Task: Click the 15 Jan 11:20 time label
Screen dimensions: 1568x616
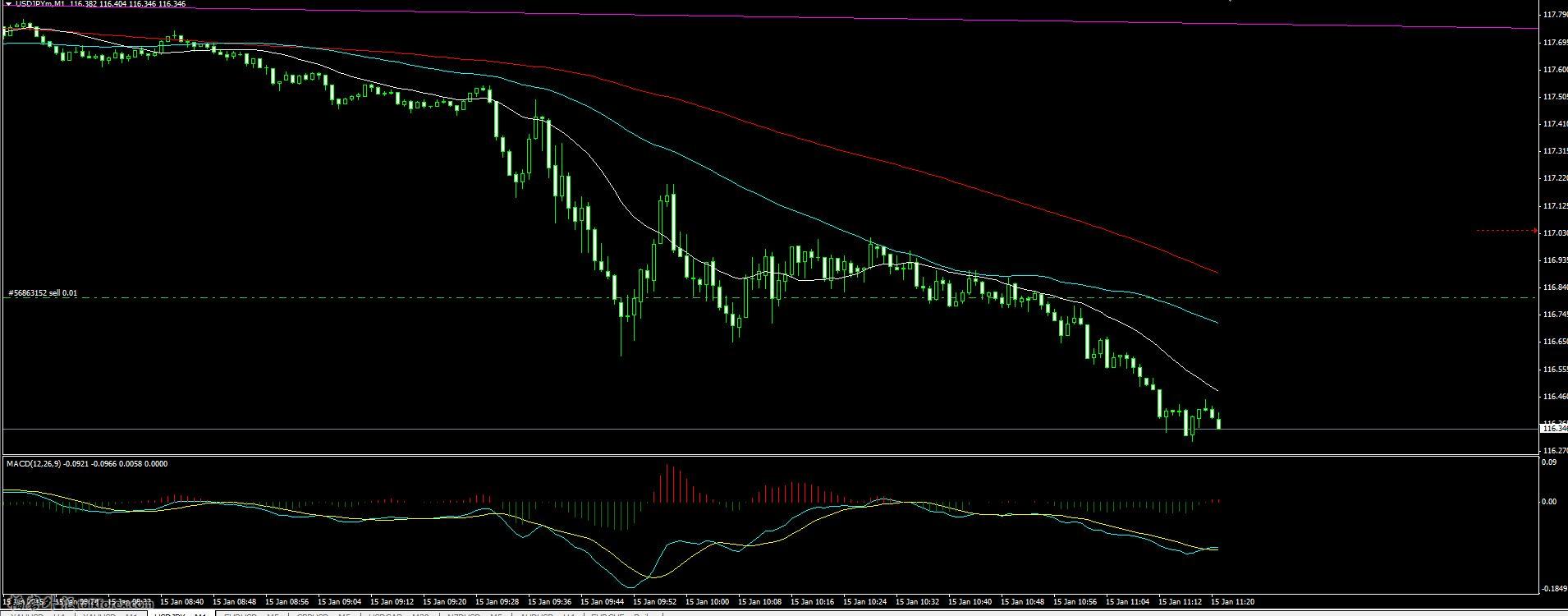Action: [1233, 601]
